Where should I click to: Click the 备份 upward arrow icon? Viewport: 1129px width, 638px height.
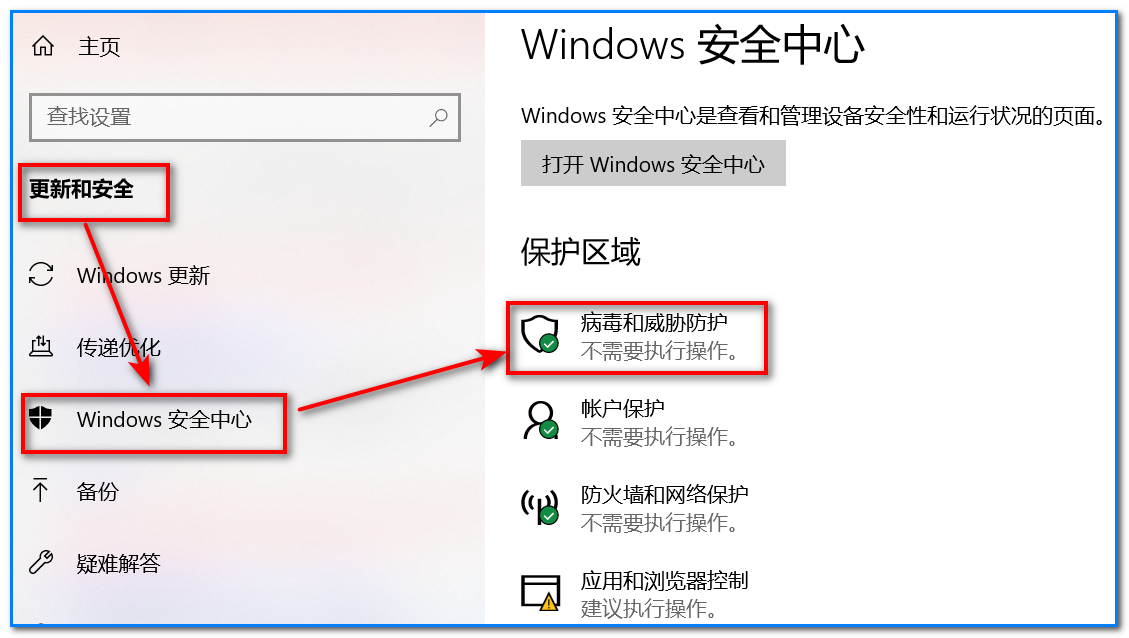coord(40,490)
